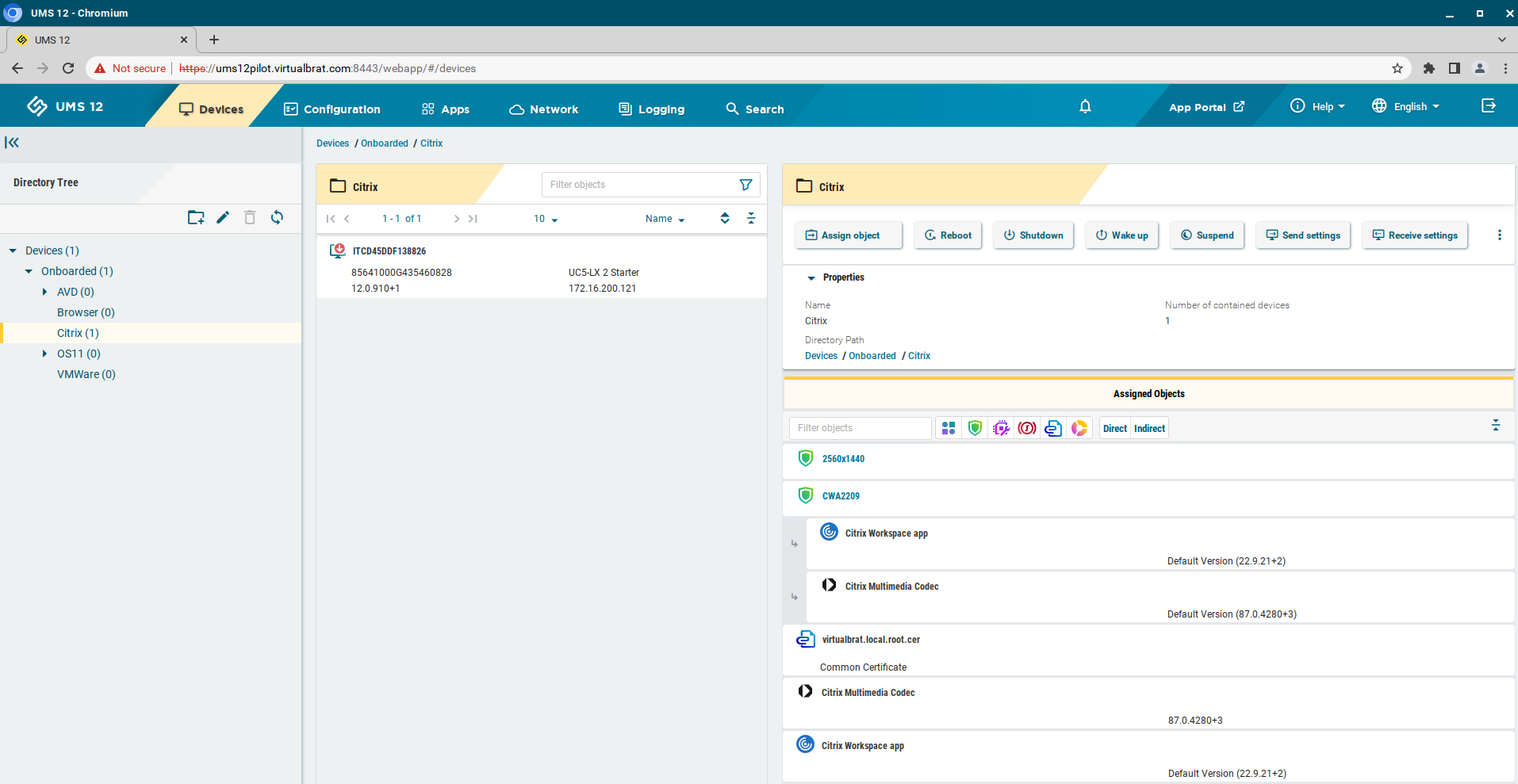
Task: Expand the OS11 tree node
Action: [45, 354]
